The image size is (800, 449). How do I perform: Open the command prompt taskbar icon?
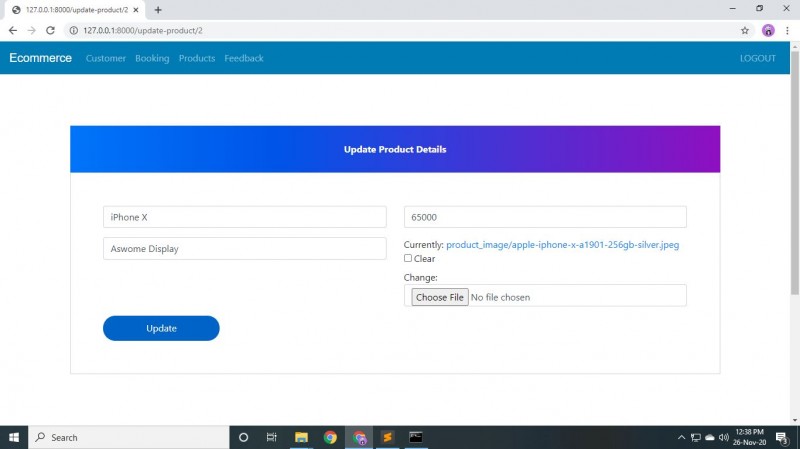point(416,437)
